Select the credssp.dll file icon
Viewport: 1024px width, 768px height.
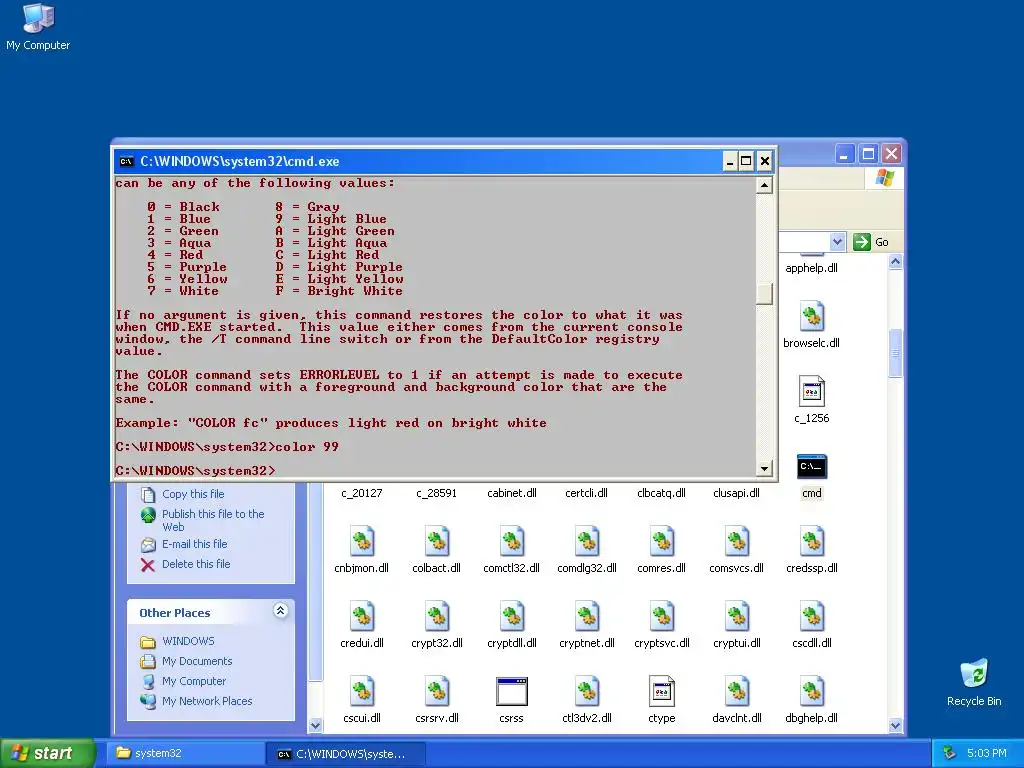[812, 542]
